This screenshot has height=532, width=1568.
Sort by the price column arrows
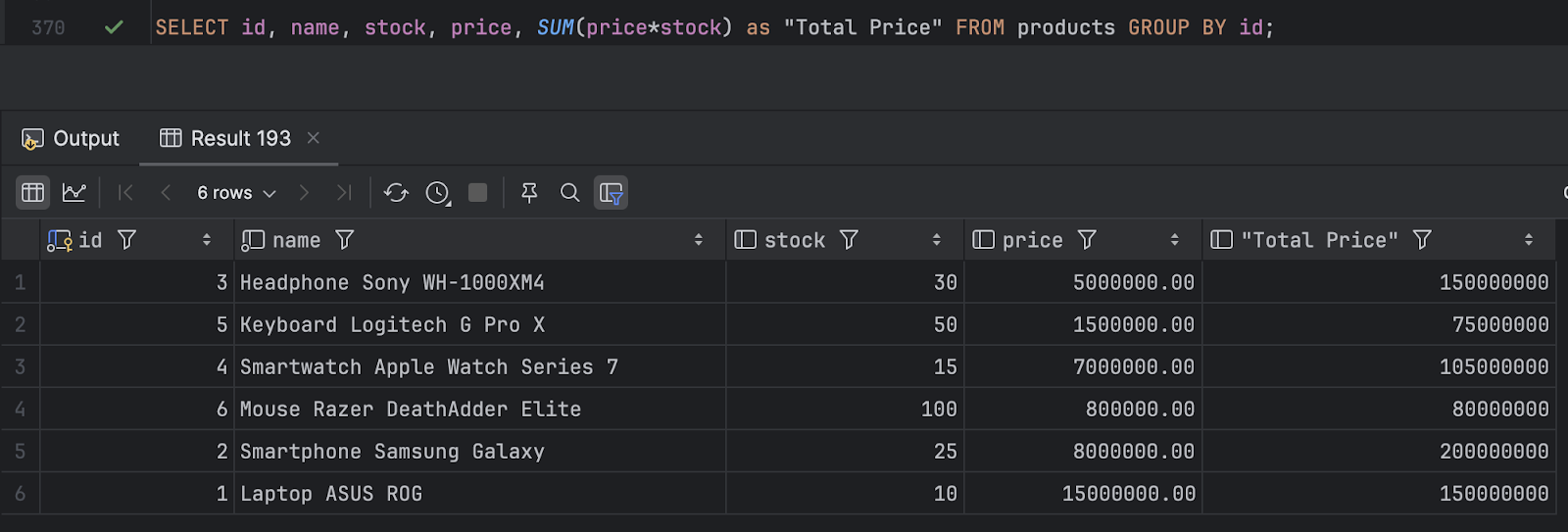[x=1175, y=240]
